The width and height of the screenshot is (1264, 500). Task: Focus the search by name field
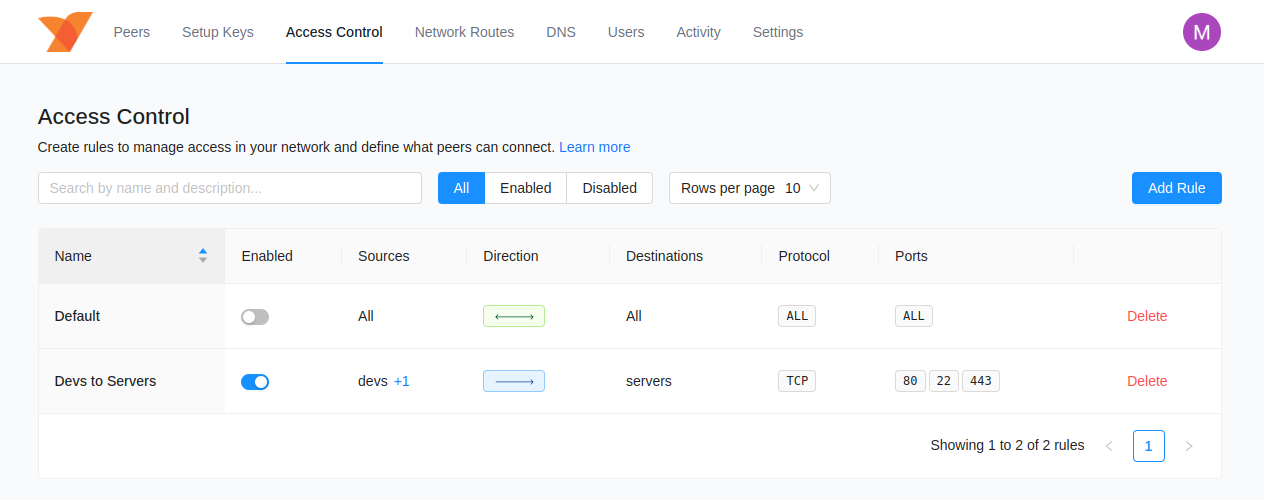click(x=230, y=188)
